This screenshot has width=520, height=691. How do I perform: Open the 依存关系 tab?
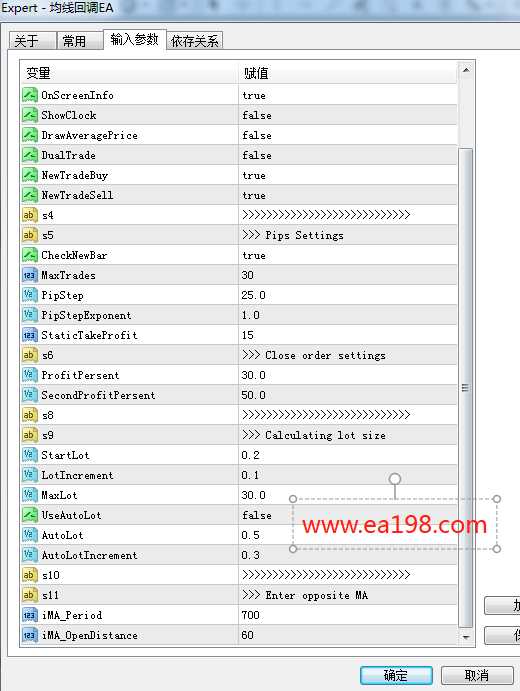[x=195, y=41]
